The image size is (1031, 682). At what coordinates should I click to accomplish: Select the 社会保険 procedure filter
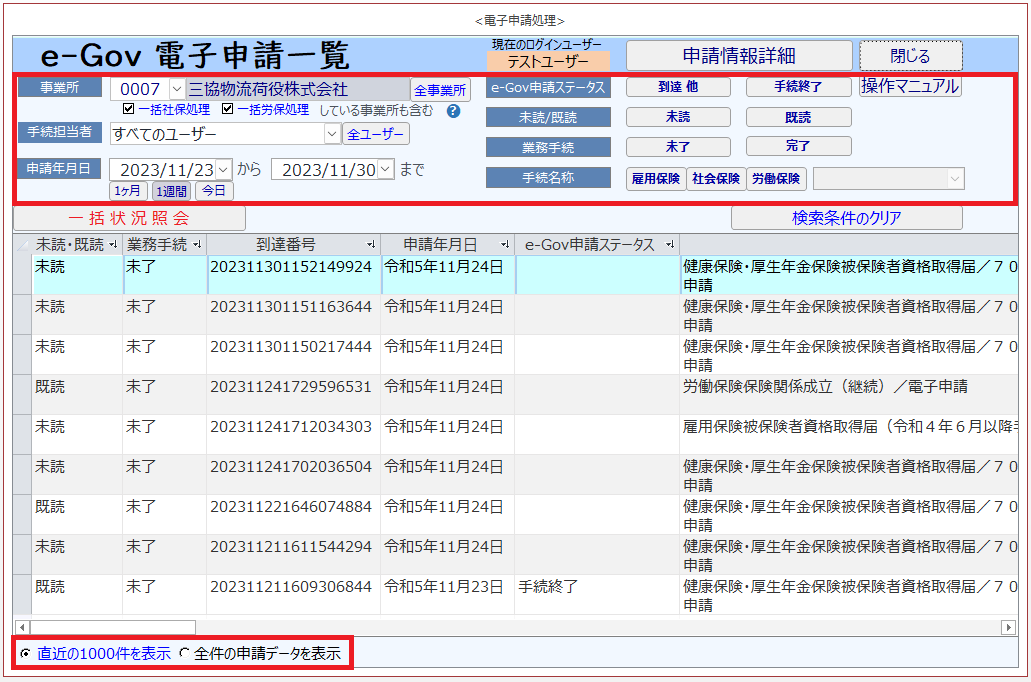coord(716,179)
